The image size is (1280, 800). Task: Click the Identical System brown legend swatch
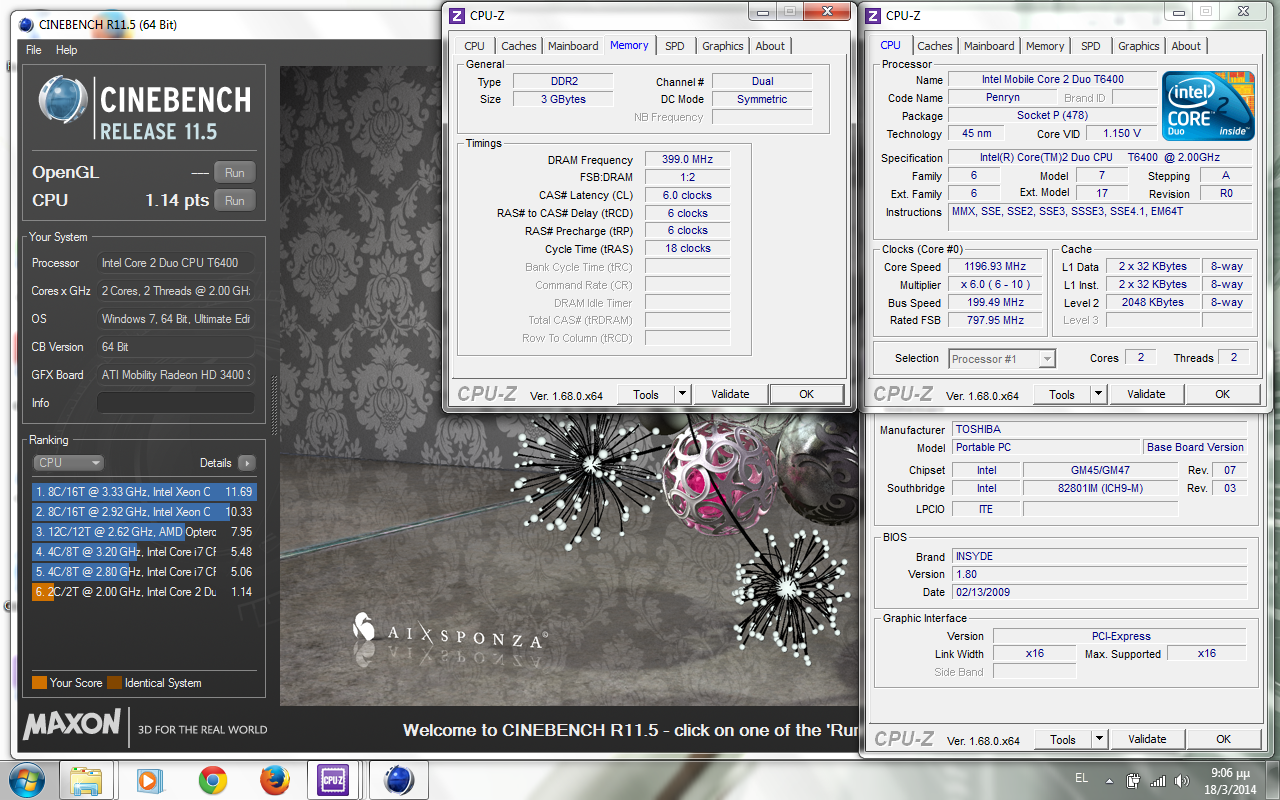114,683
